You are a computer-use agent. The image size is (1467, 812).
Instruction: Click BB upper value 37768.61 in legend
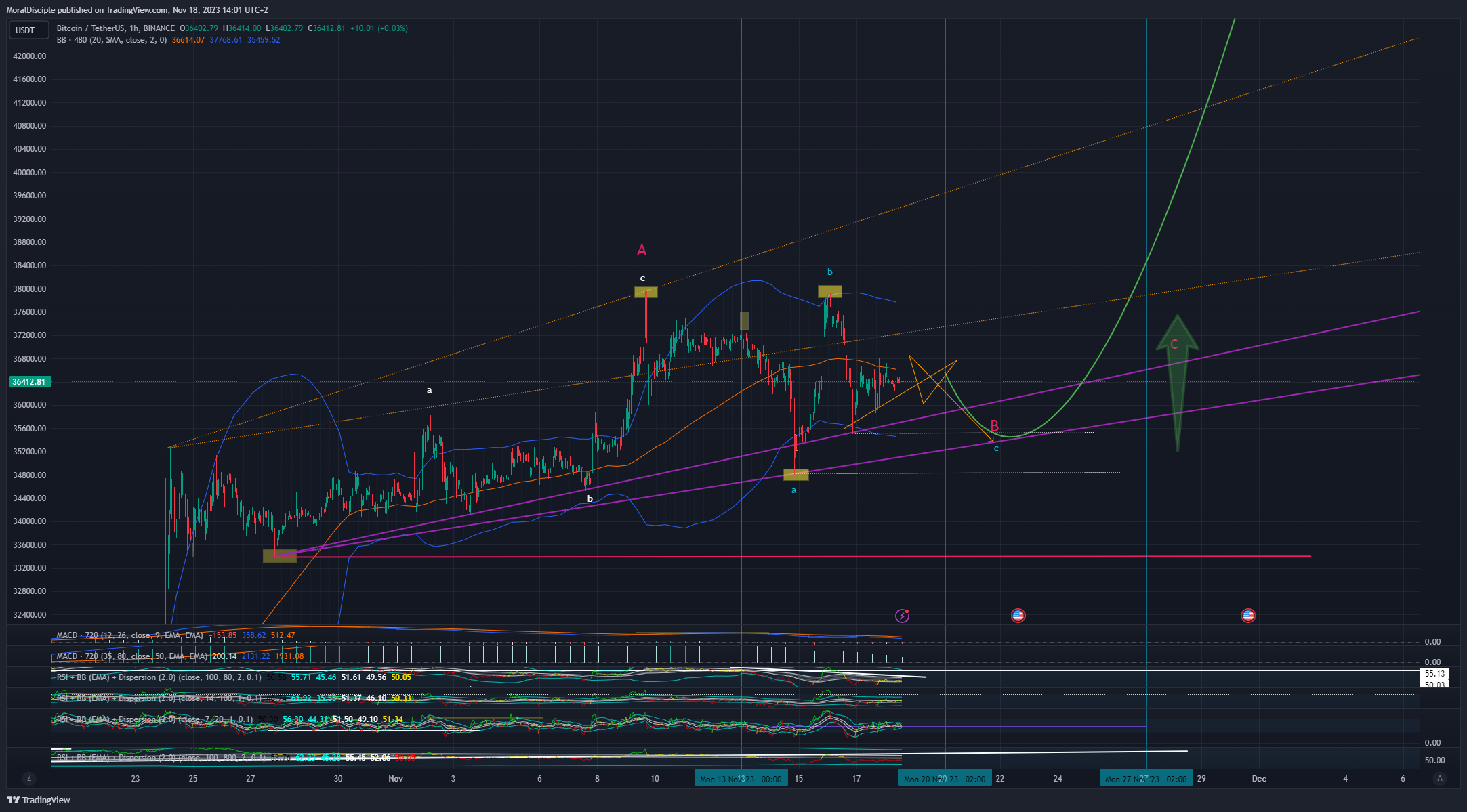[x=226, y=40]
